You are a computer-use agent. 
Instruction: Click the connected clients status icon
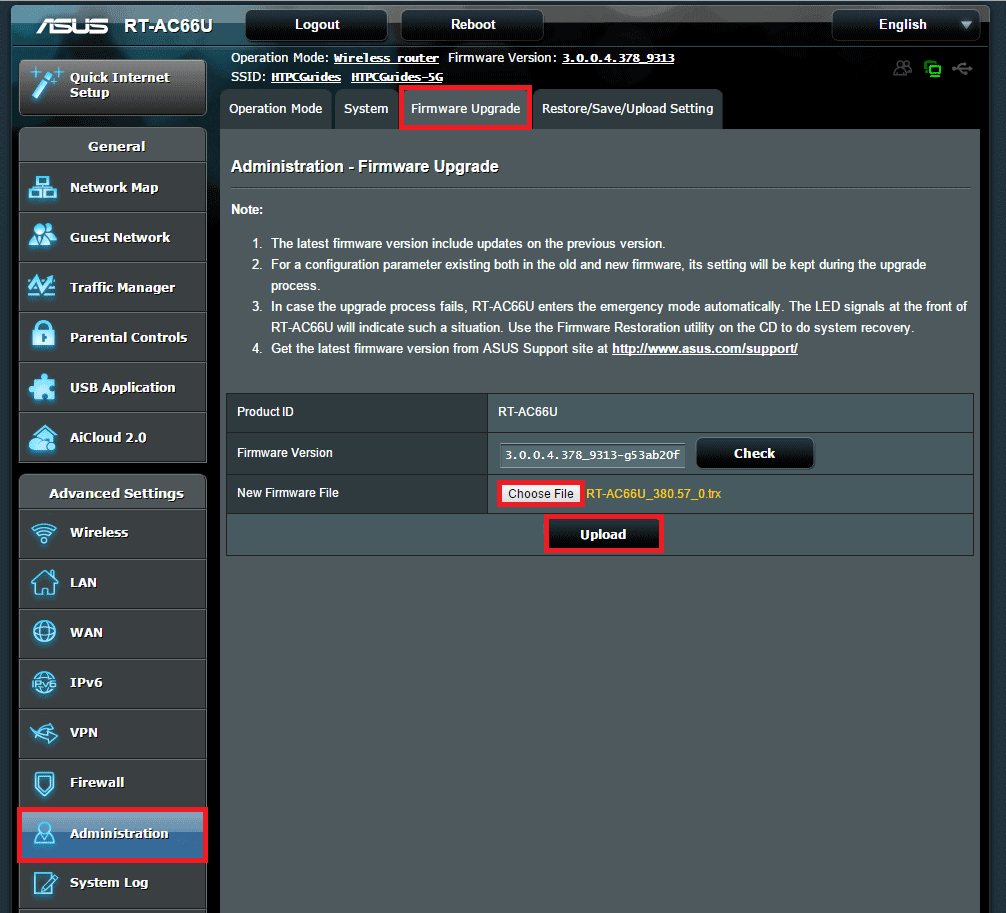(x=903, y=69)
